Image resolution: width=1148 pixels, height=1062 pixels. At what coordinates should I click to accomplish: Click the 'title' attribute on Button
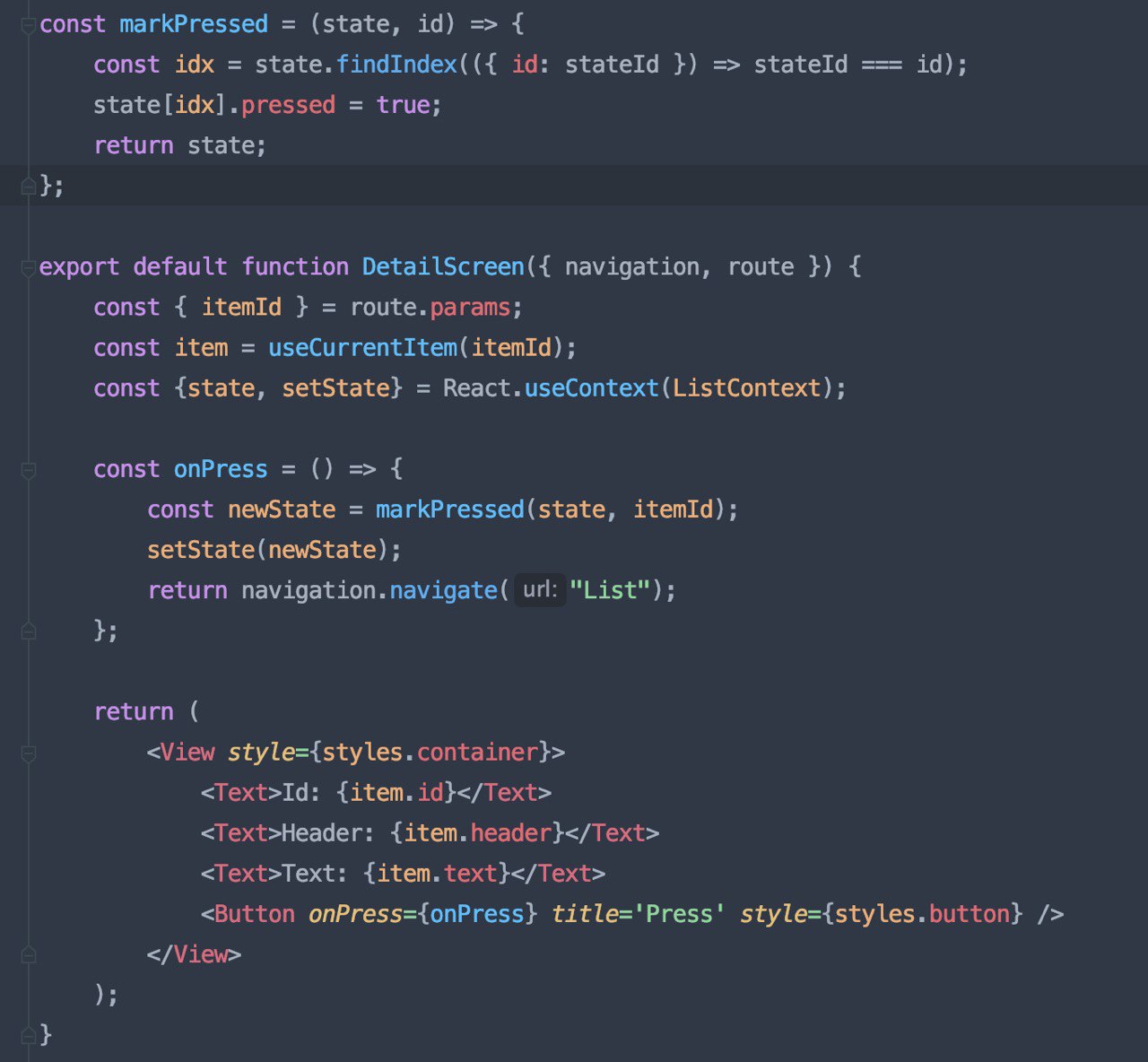tap(585, 914)
